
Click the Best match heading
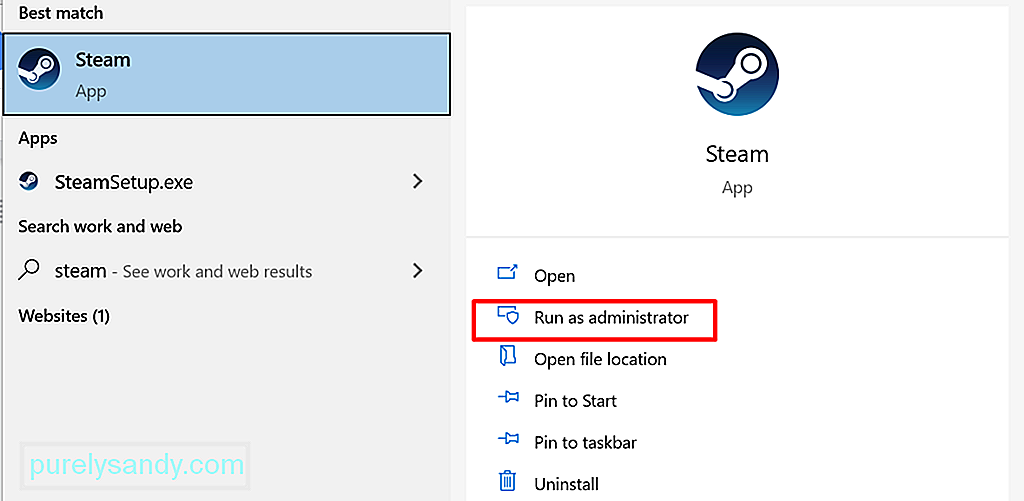click(x=61, y=13)
